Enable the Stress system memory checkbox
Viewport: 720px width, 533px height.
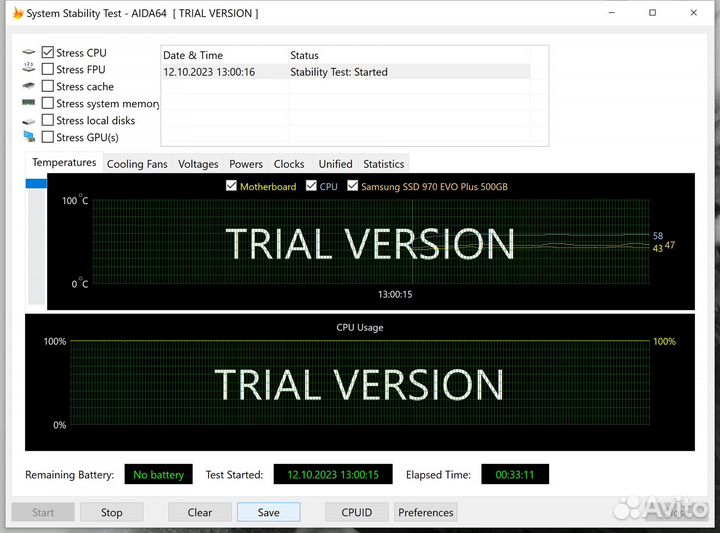pyautogui.click(x=48, y=103)
